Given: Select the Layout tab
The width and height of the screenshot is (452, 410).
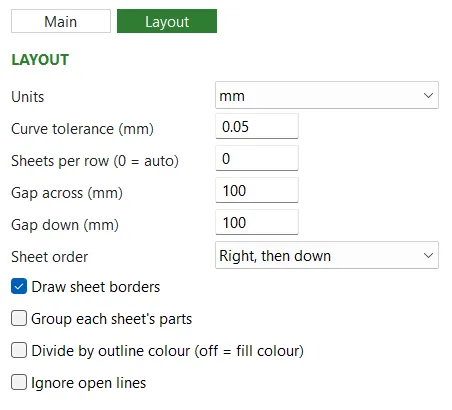Looking at the screenshot, I should (167, 21).
